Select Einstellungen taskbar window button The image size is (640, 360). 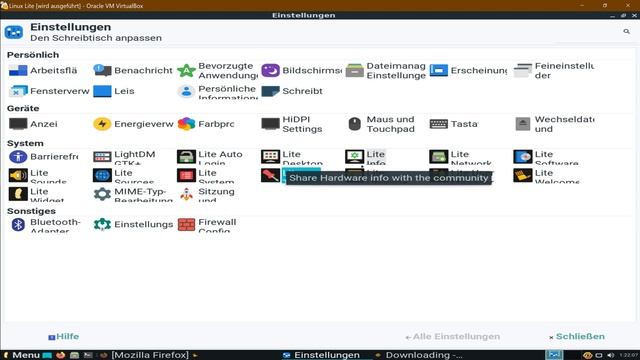[x=322, y=355]
